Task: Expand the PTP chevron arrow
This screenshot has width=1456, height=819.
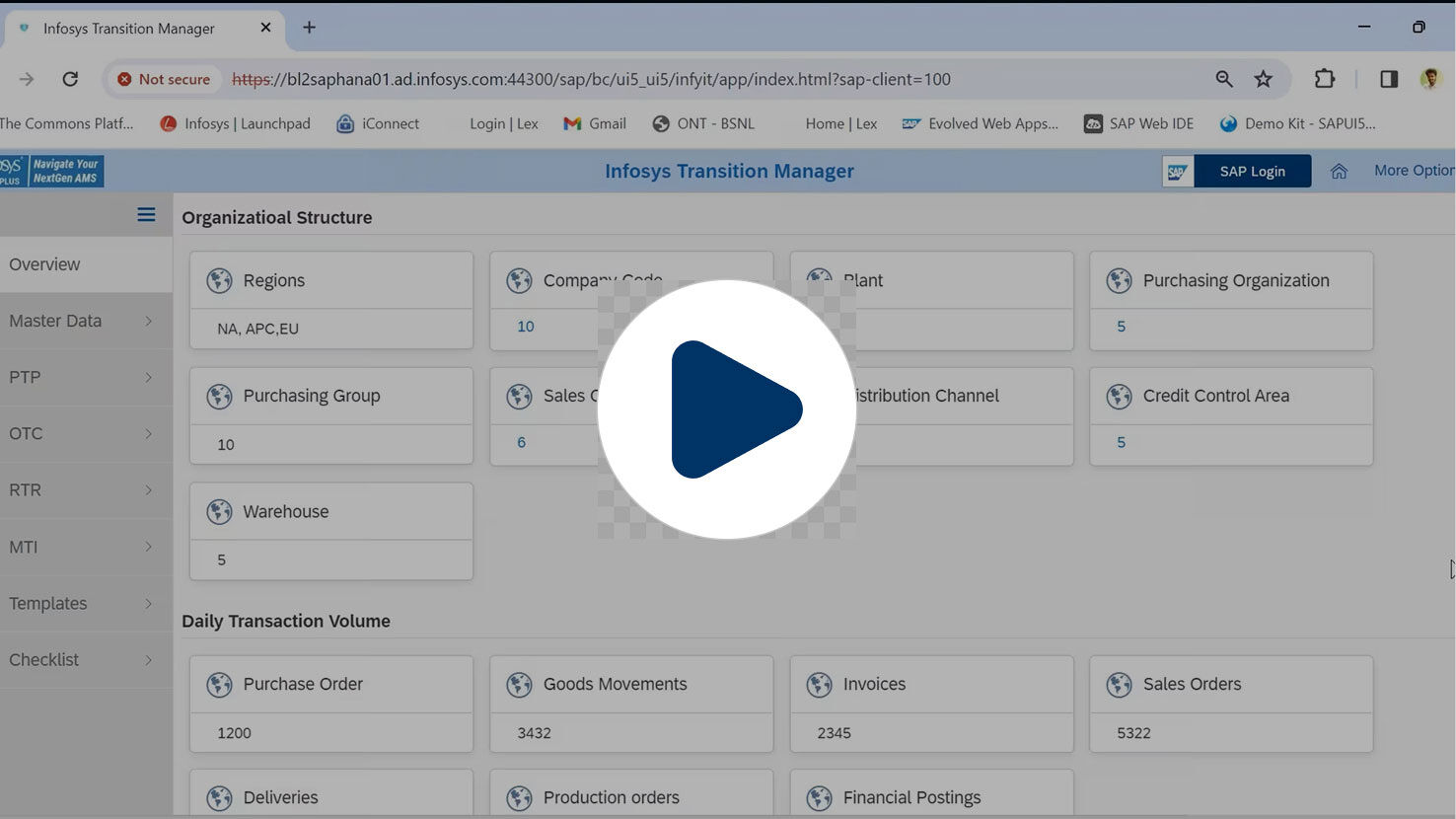Action: [x=149, y=377]
